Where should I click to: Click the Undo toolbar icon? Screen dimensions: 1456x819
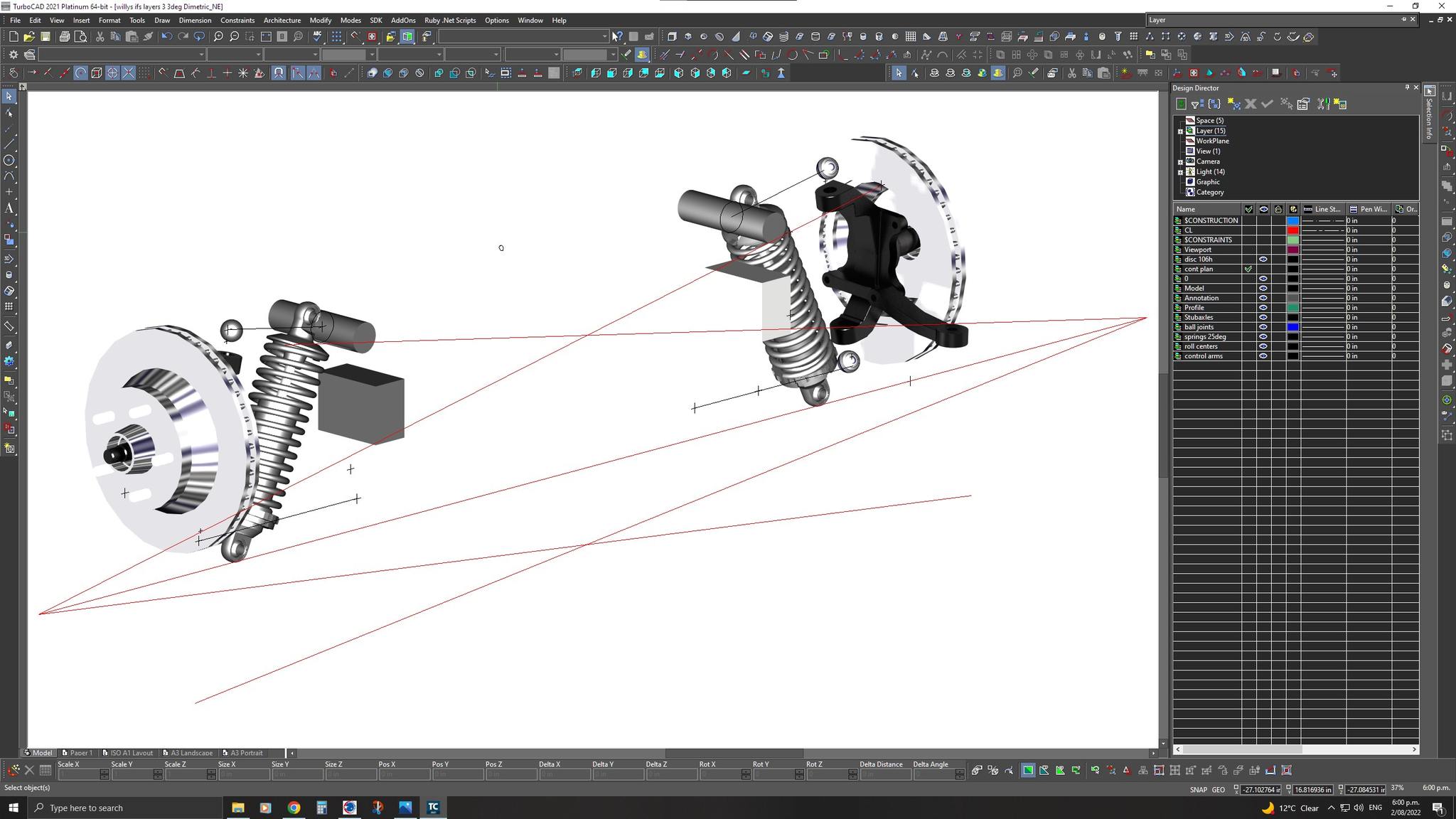click(166, 36)
